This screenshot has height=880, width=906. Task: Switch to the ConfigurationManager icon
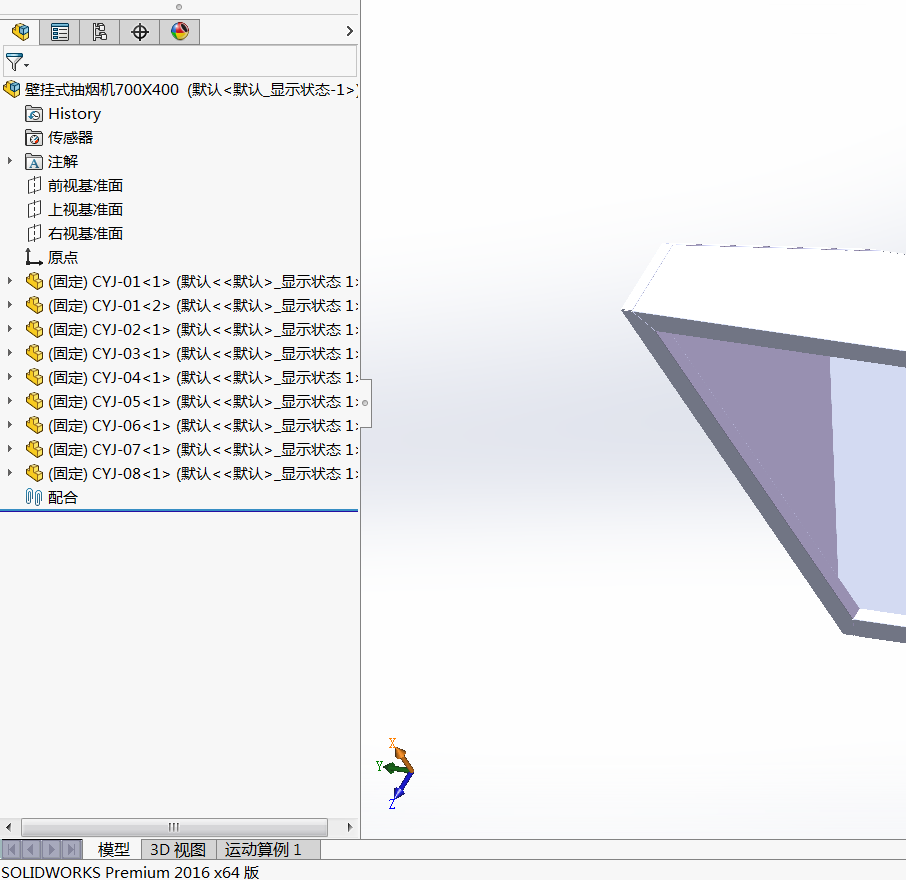[99, 31]
